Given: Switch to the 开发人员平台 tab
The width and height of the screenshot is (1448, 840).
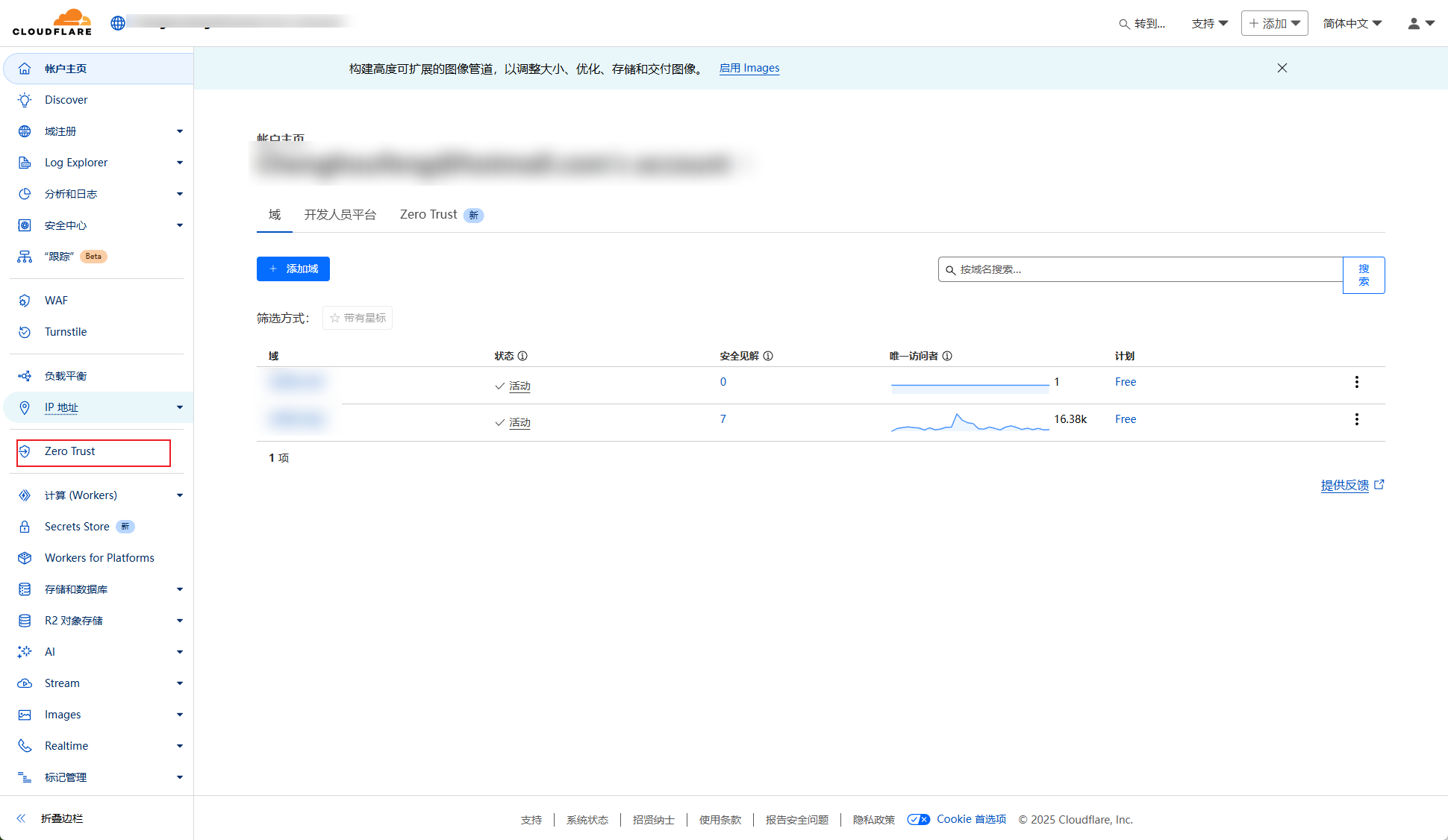Looking at the screenshot, I should 340,215.
